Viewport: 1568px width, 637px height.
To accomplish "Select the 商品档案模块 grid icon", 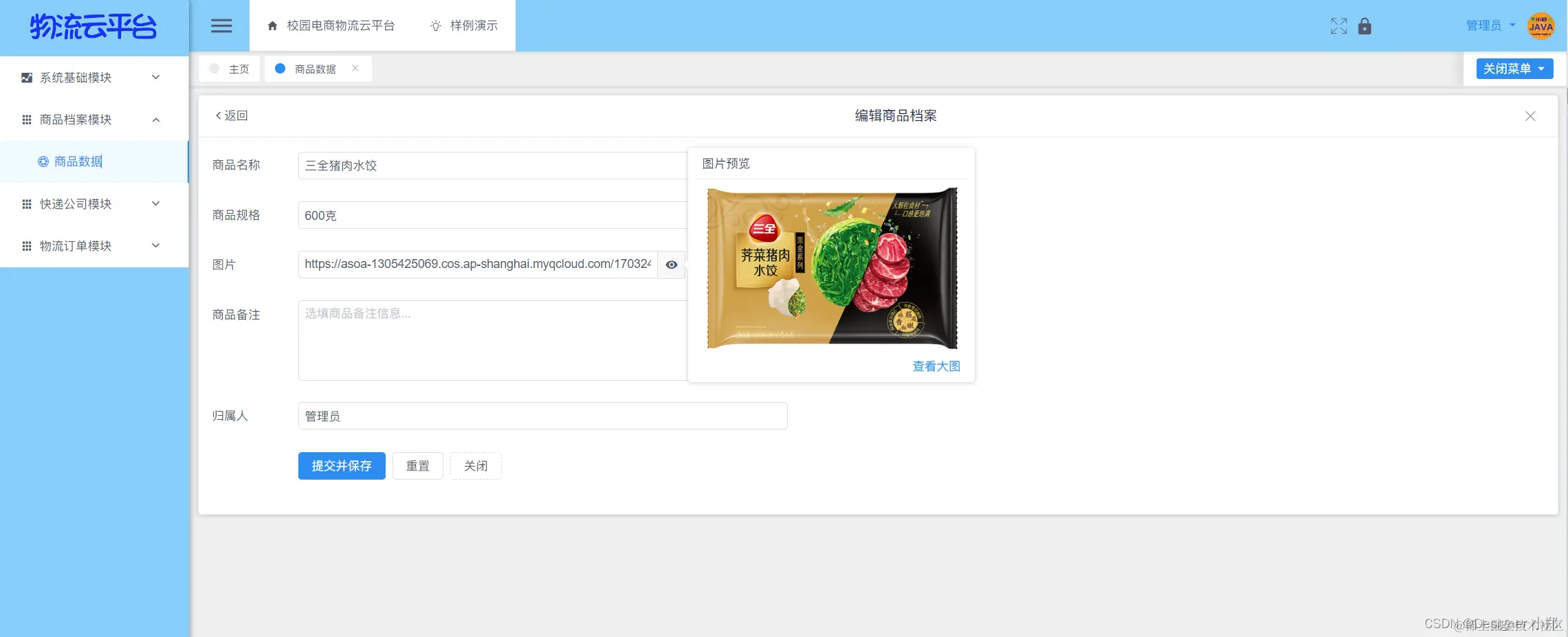I will coord(27,119).
